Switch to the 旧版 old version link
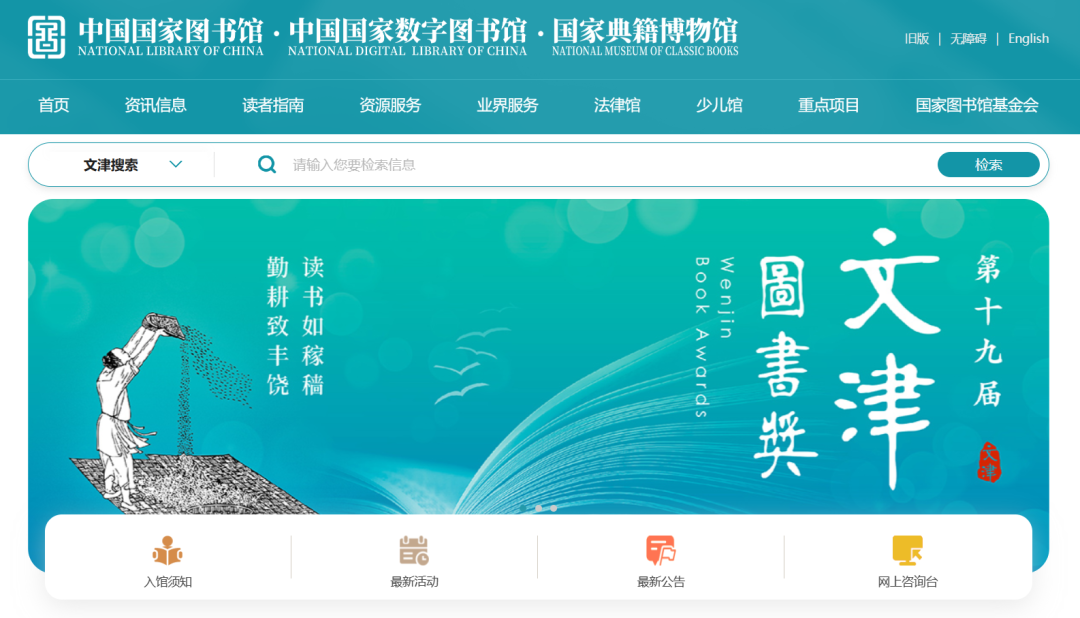The height and width of the screenshot is (618, 1080). click(917, 39)
